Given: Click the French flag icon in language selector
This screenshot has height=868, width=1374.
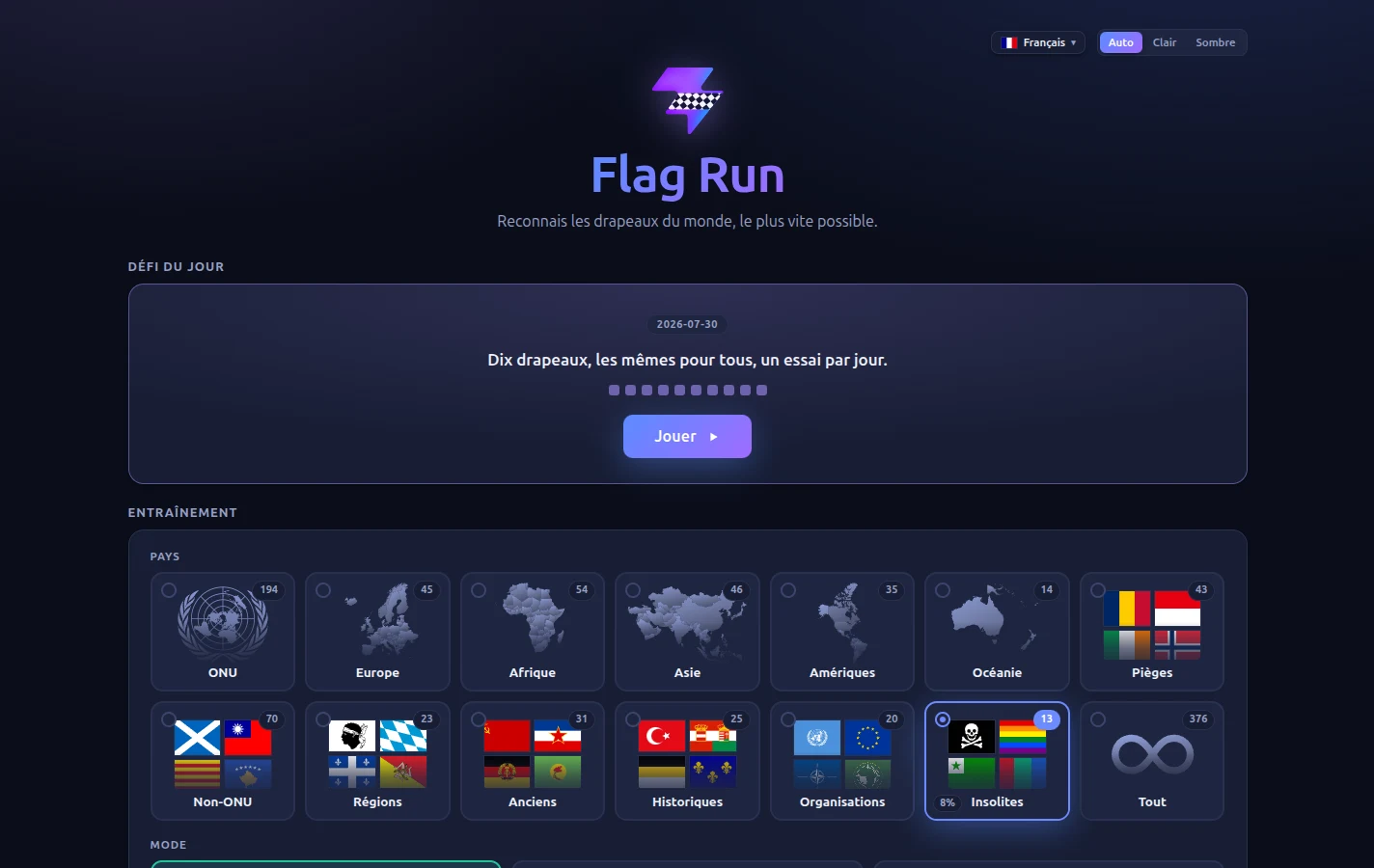Looking at the screenshot, I should (x=1009, y=42).
